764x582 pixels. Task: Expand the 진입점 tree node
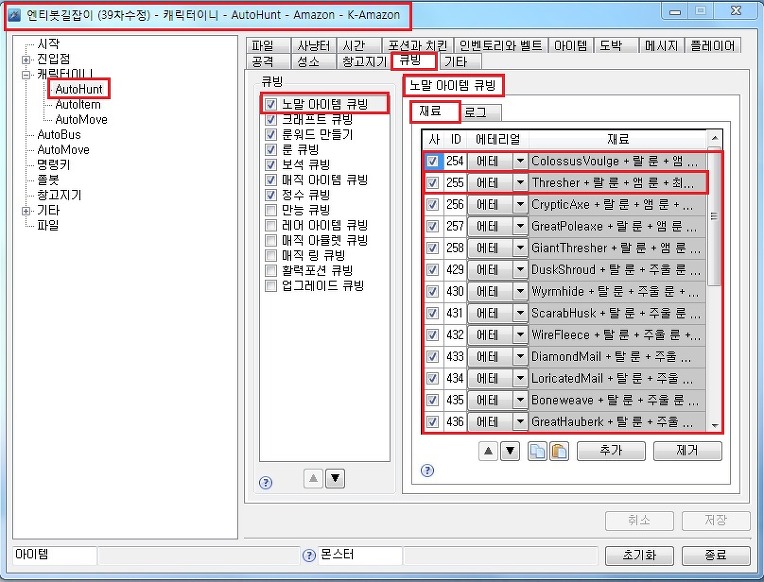[26, 59]
